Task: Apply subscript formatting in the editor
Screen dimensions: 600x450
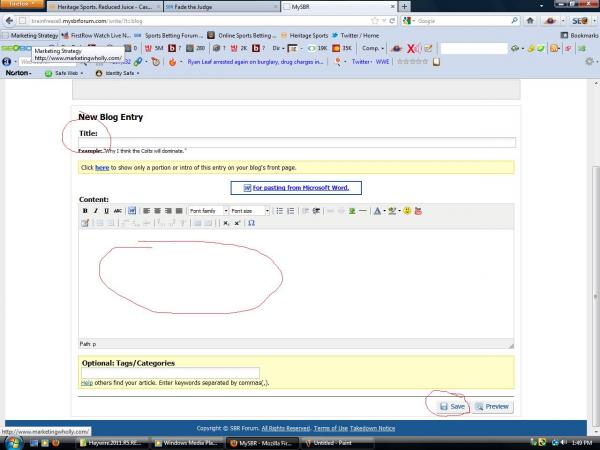Action: (226, 223)
